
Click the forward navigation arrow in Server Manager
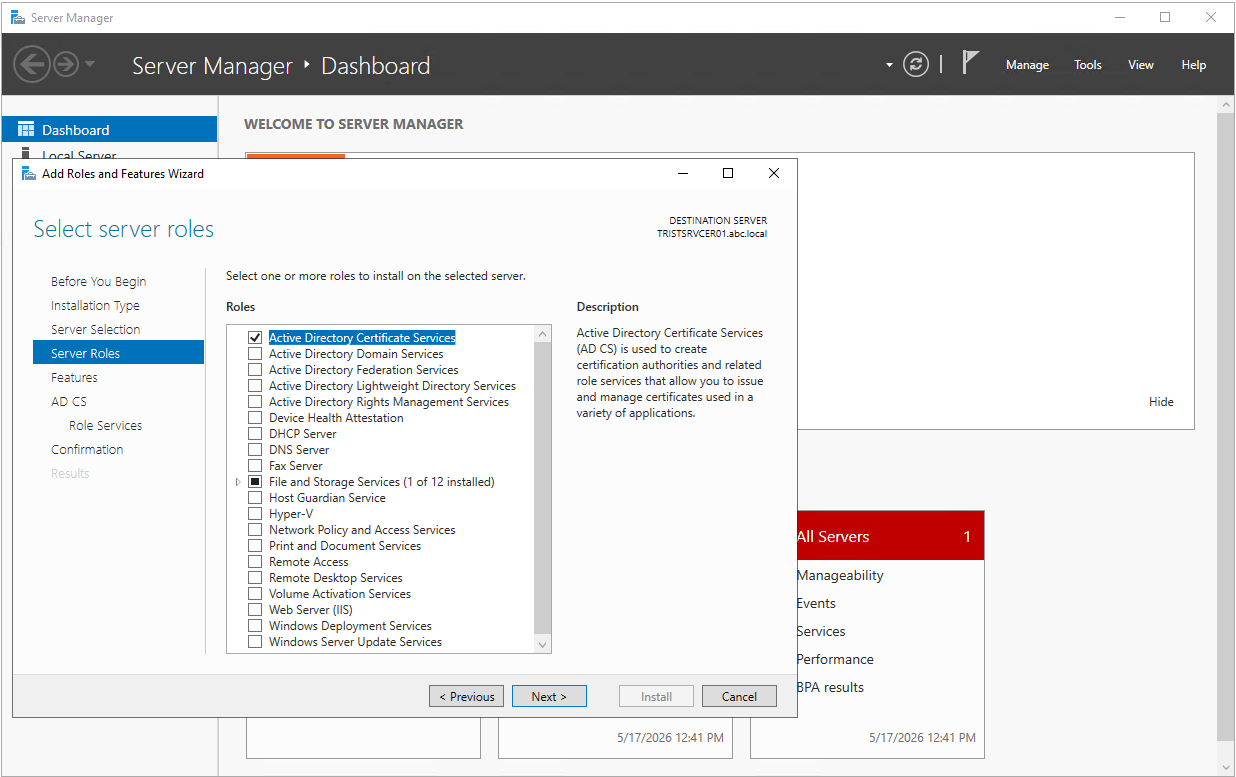click(x=66, y=65)
